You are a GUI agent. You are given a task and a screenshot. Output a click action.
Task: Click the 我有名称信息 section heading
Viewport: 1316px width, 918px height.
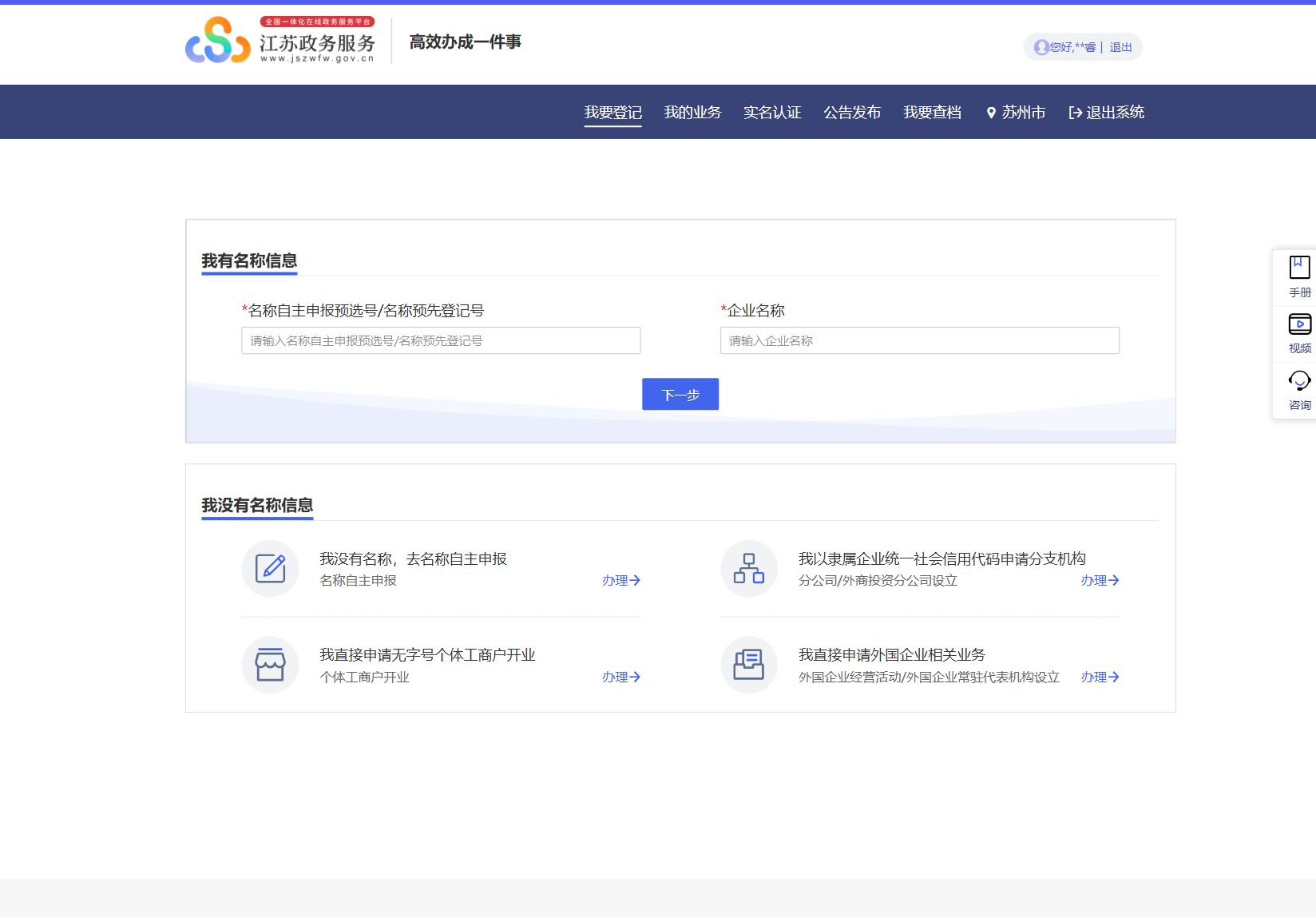[249, 261]
